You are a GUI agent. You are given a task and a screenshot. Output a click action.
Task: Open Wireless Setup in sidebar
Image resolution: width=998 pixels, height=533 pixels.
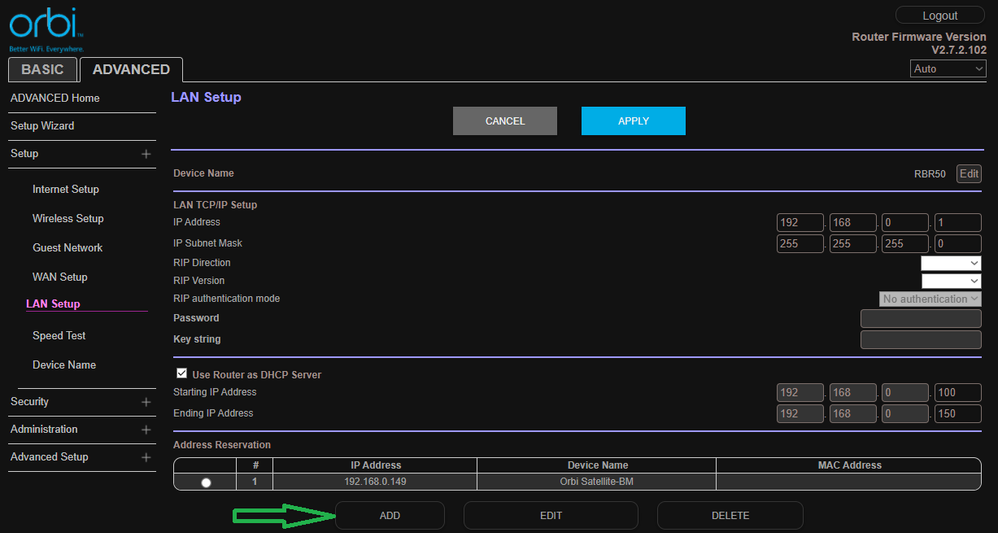(x=68, y=219)
